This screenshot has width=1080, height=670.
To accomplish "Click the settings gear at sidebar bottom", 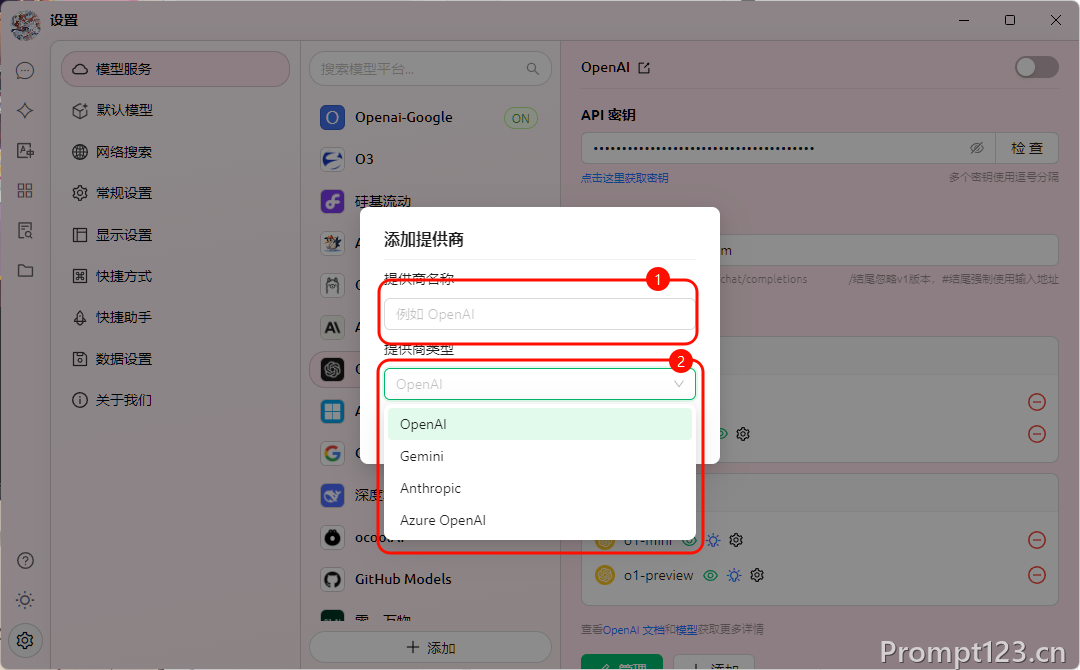I will point(25,640).
